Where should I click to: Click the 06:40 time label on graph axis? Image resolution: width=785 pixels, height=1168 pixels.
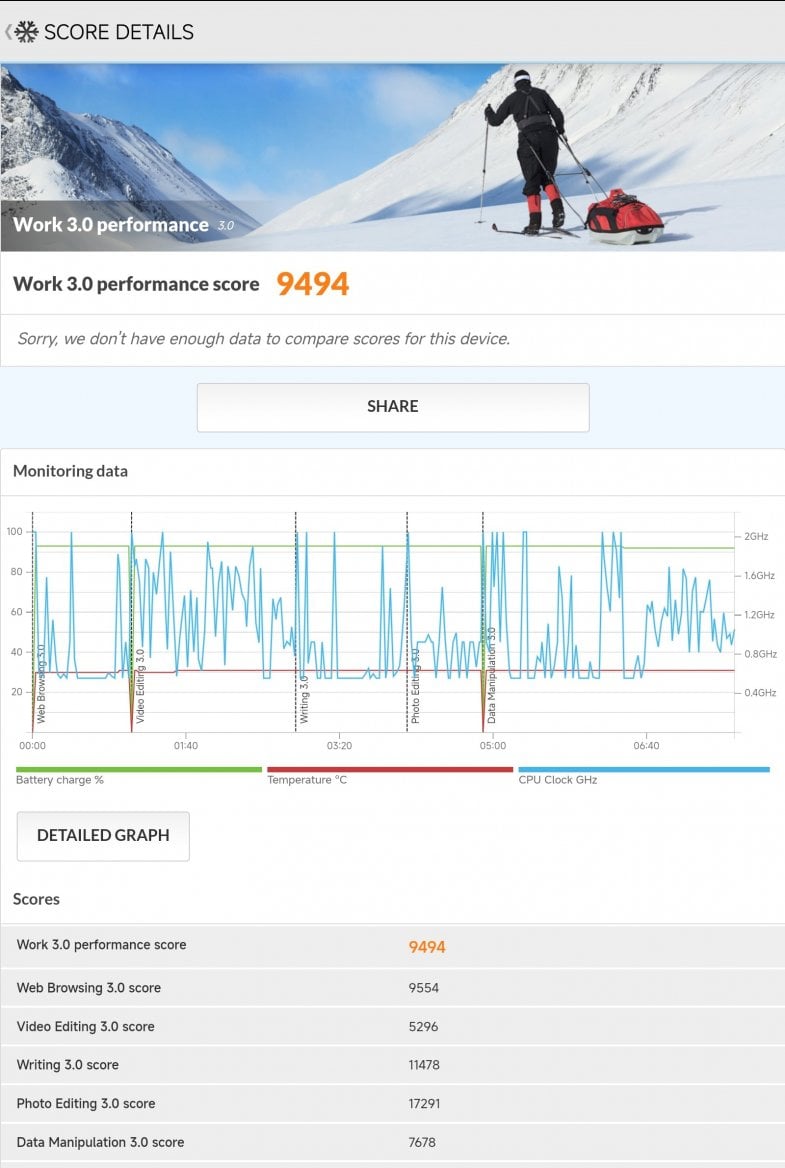[646, 746]
